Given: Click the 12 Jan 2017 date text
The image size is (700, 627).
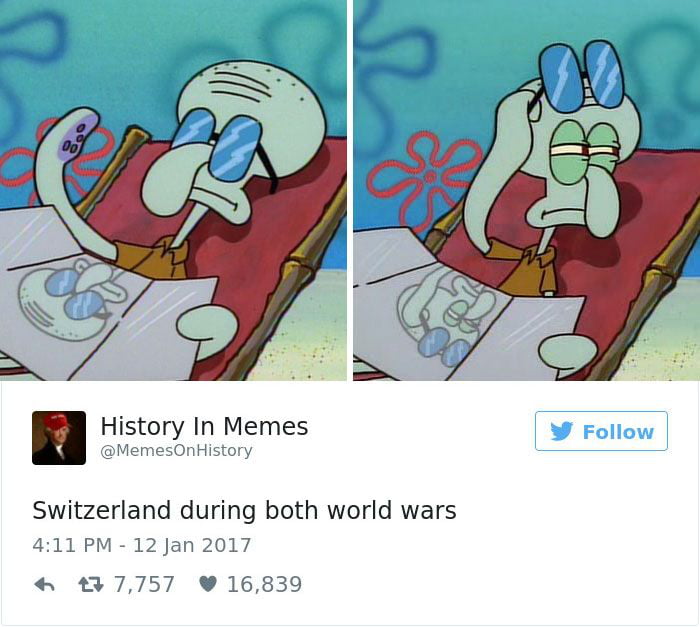Looking at the screenshot, I should [192, 545].
